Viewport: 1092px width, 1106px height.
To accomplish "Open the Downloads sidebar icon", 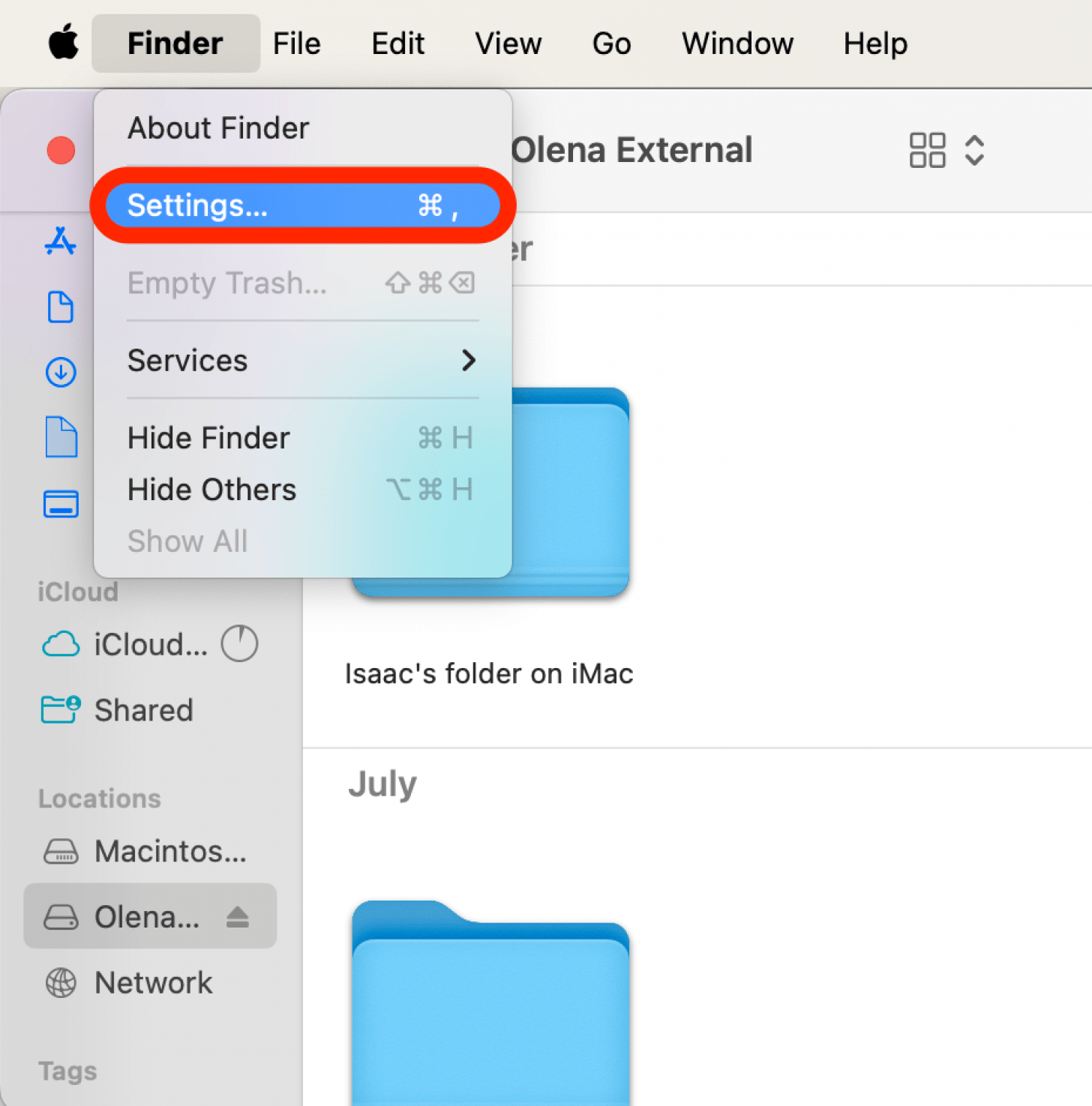I will pyautogui.click(x=61, y=372).
